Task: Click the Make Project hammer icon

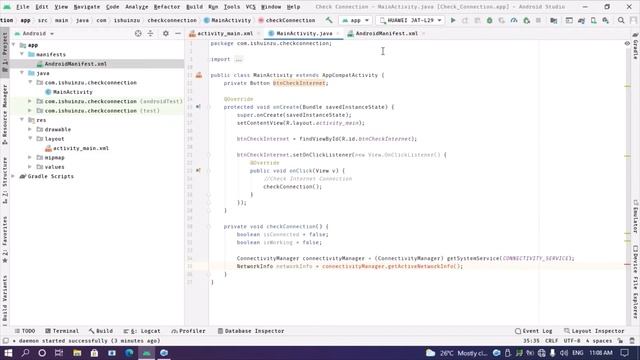Action: pos(329,20)
